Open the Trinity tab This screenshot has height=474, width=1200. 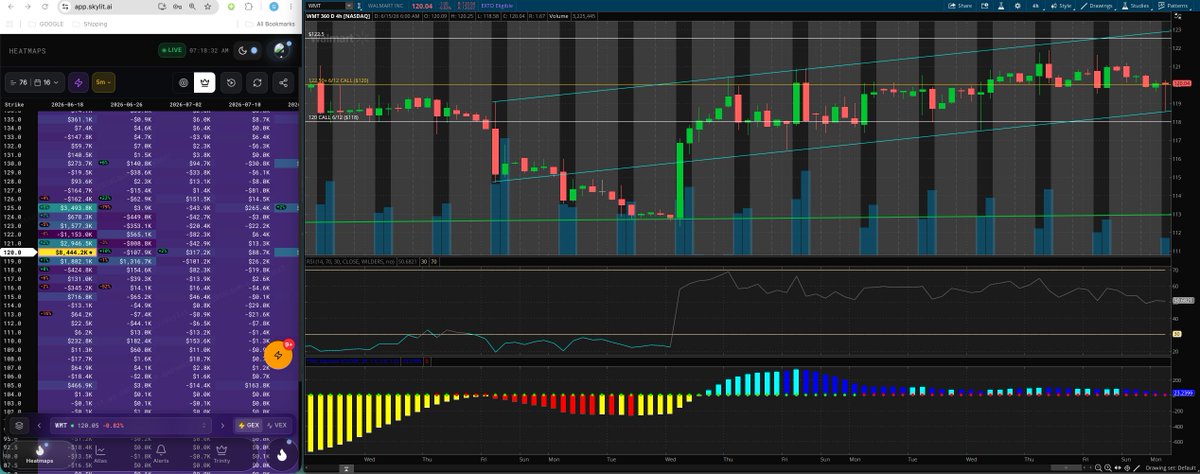tap(221, 455)
